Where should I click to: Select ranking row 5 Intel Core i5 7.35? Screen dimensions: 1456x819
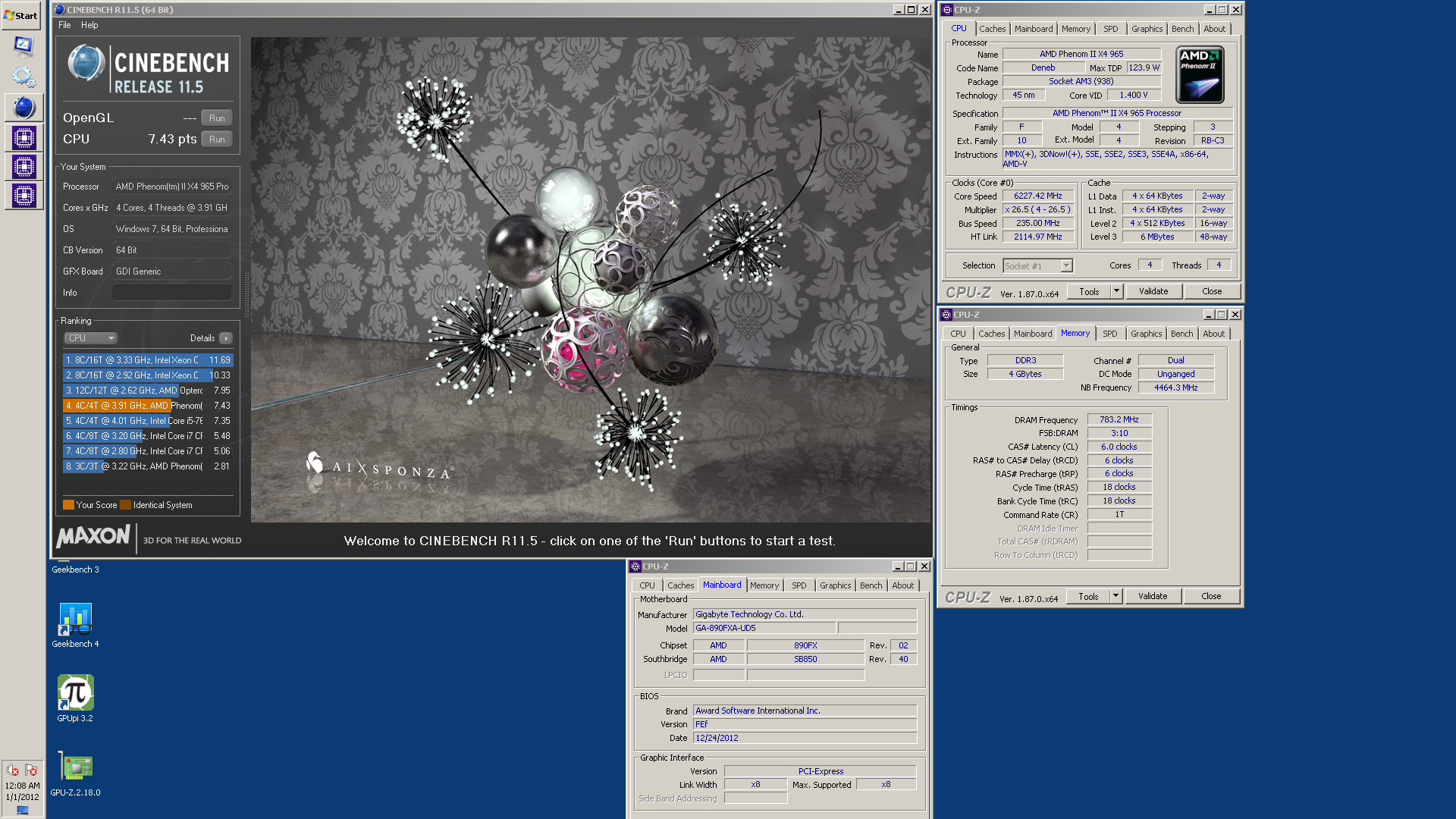click(x=148, y=421)
